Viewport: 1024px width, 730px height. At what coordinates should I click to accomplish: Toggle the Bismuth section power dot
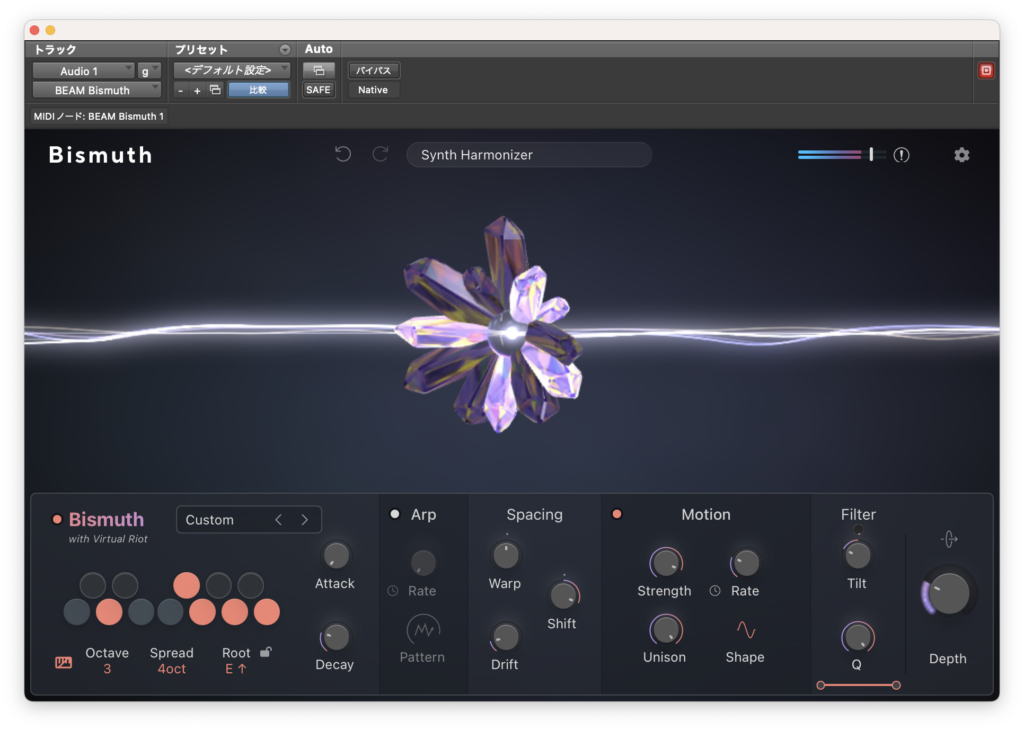57,519
